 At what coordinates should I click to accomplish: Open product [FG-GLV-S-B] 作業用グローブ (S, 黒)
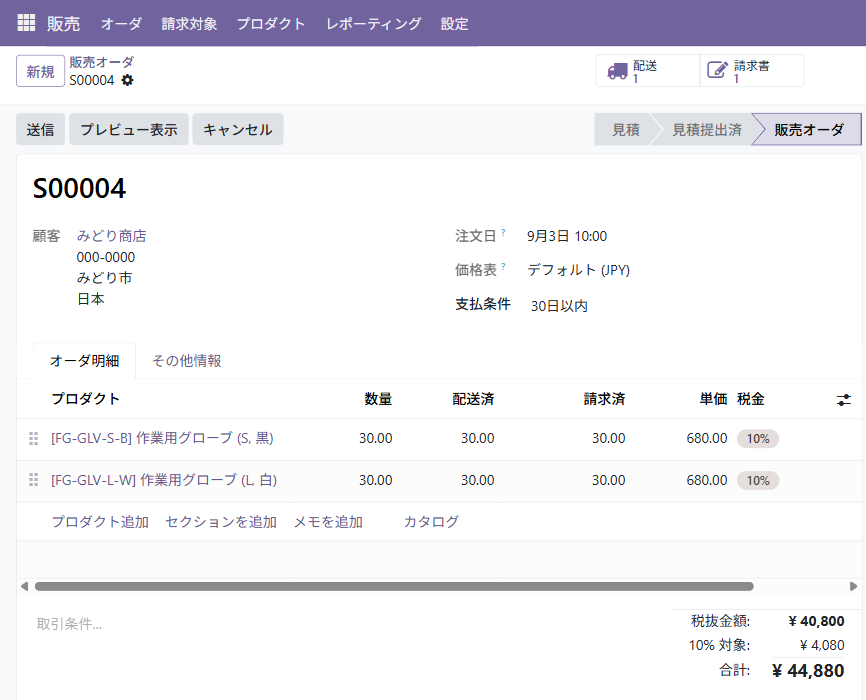pos(162,438)
